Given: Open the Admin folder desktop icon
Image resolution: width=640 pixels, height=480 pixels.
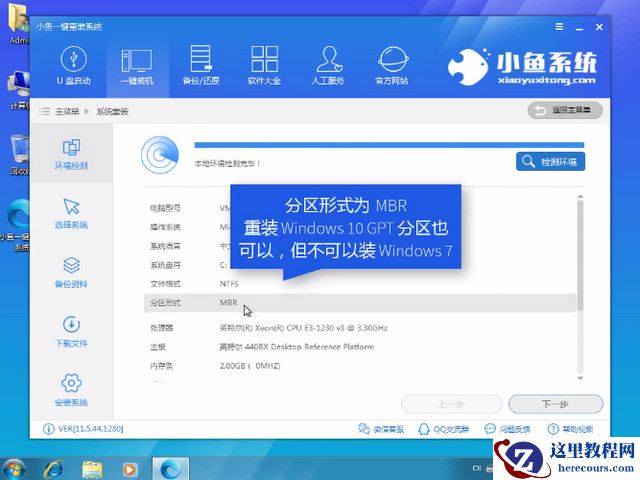Looking at the screenshot, I should click(x=18, y=24).
